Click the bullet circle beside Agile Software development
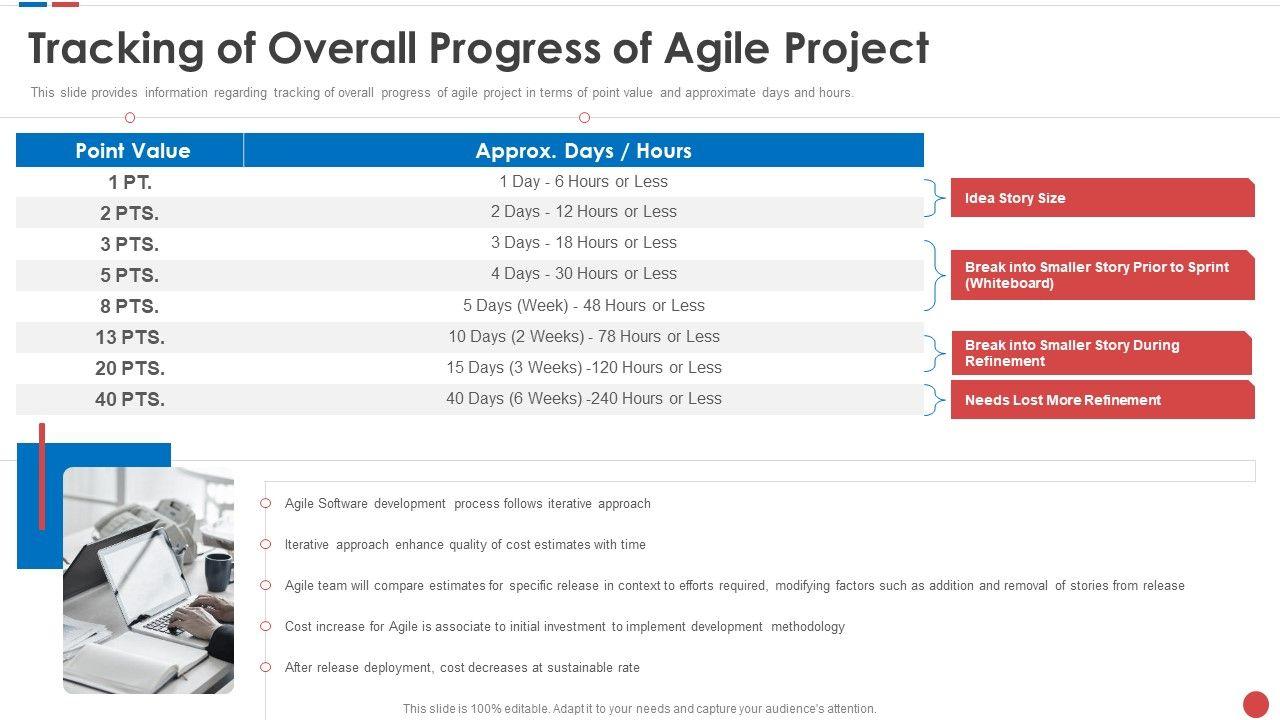This screenshot has width=1280, height=720. 266,504
